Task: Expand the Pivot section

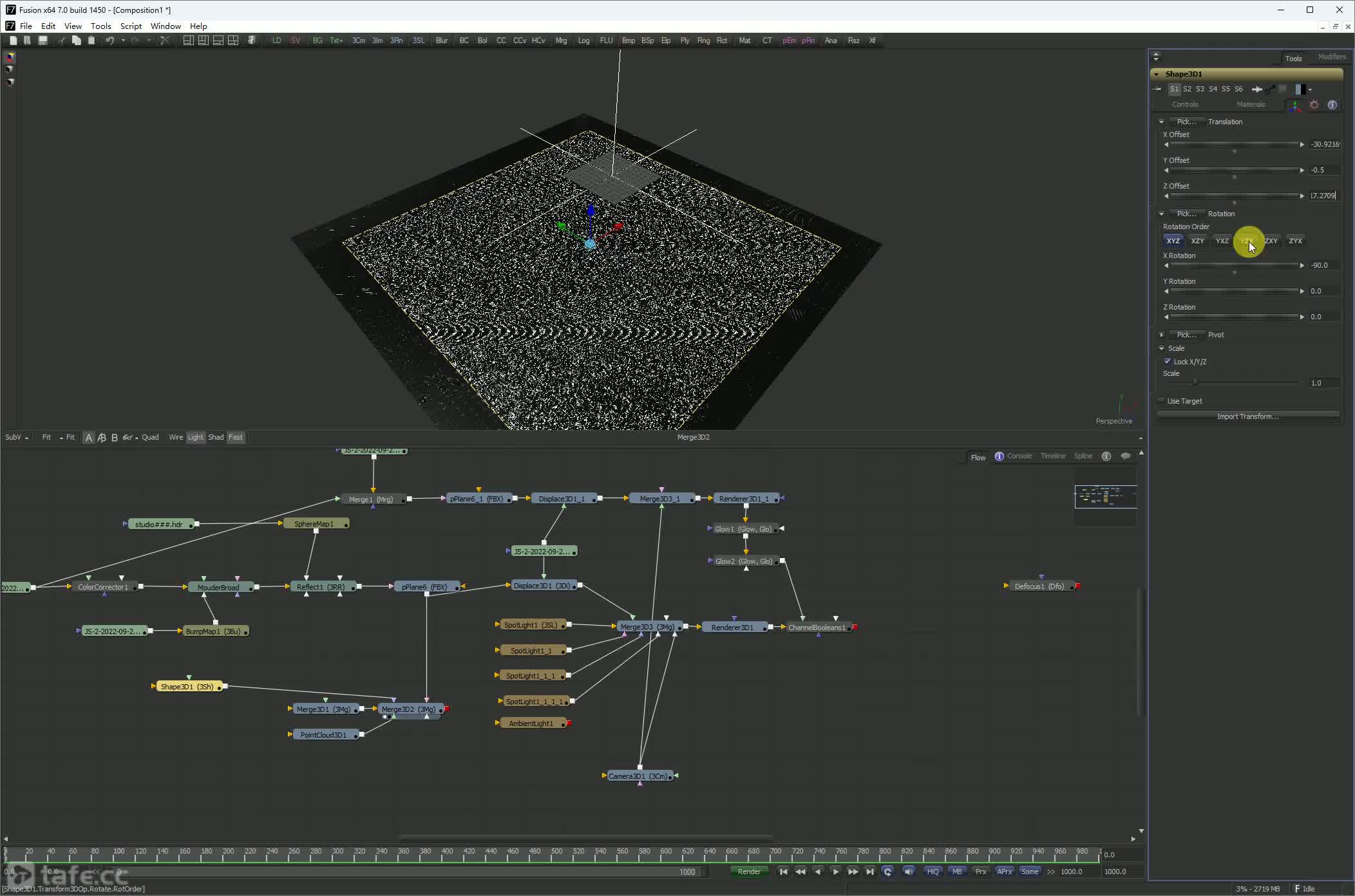Action: point(1162,335)
